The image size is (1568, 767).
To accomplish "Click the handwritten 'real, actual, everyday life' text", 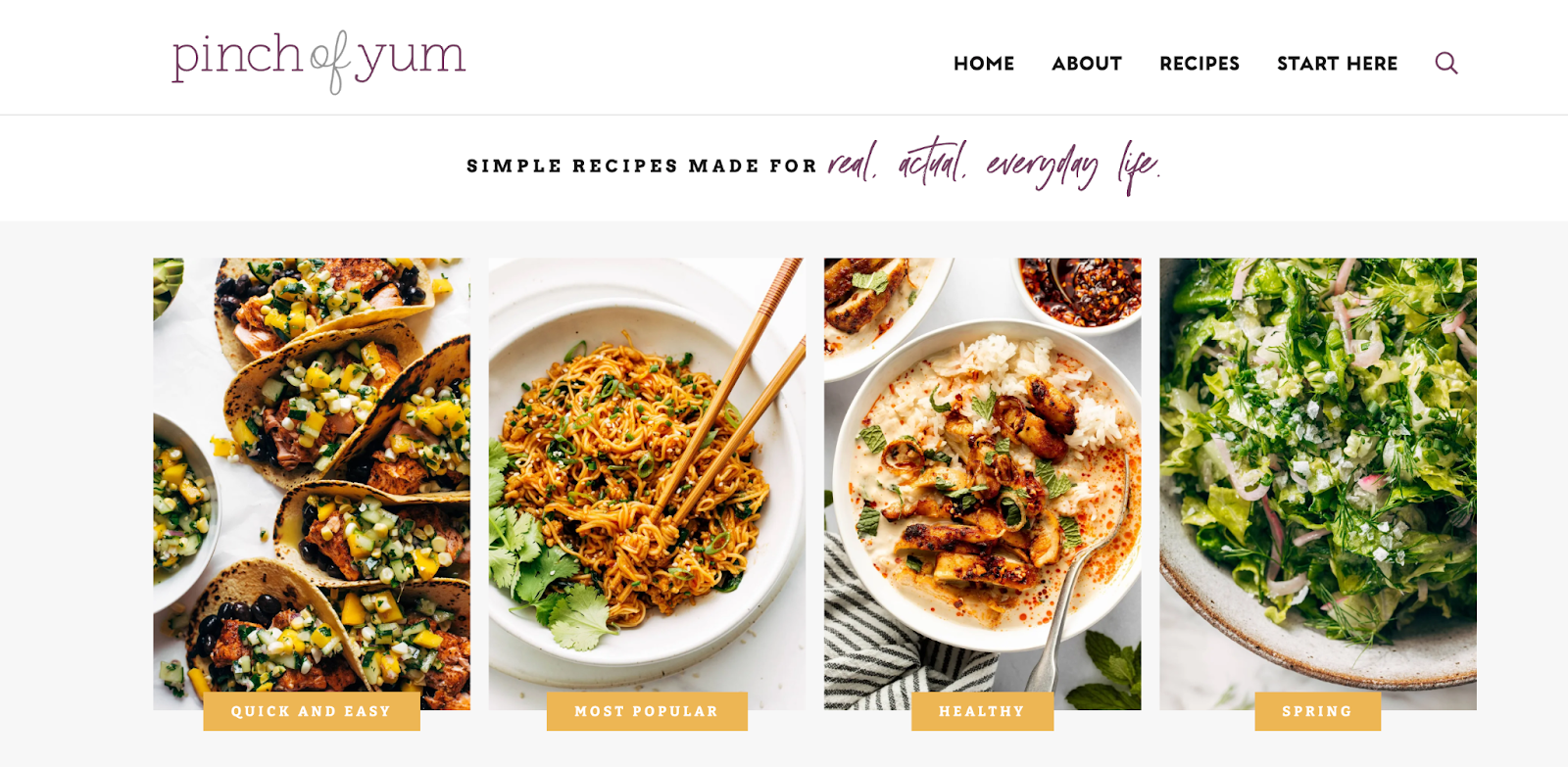I will (994, 165).
